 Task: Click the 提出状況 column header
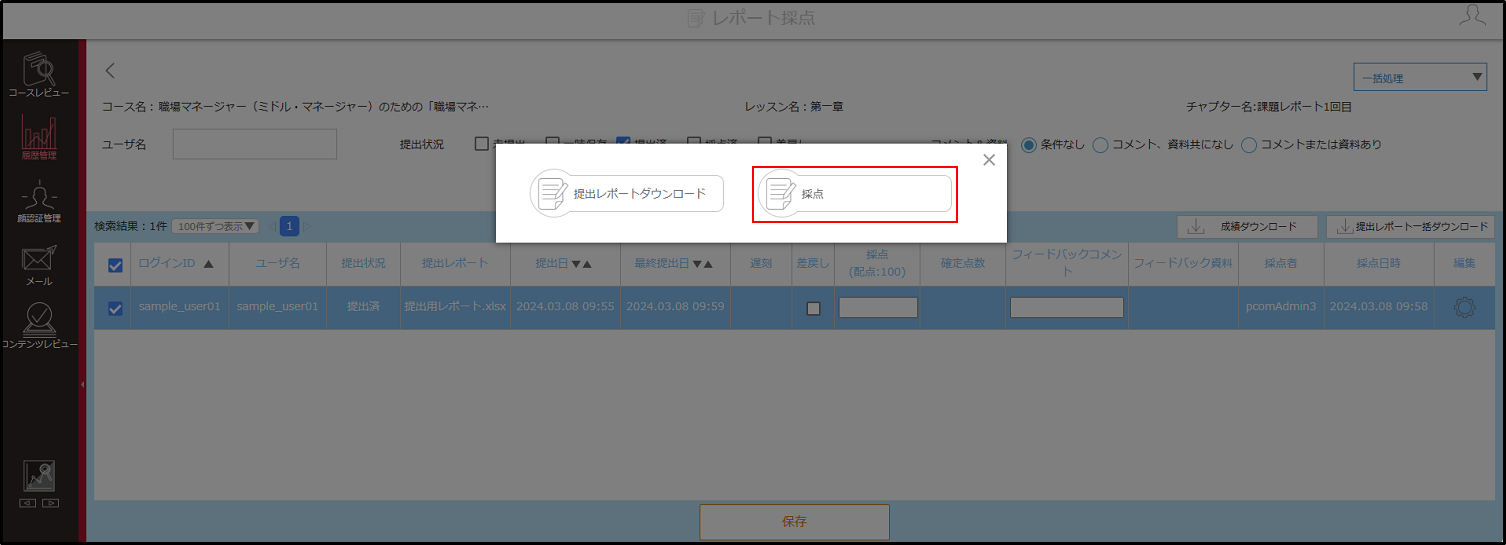point(363,264)
